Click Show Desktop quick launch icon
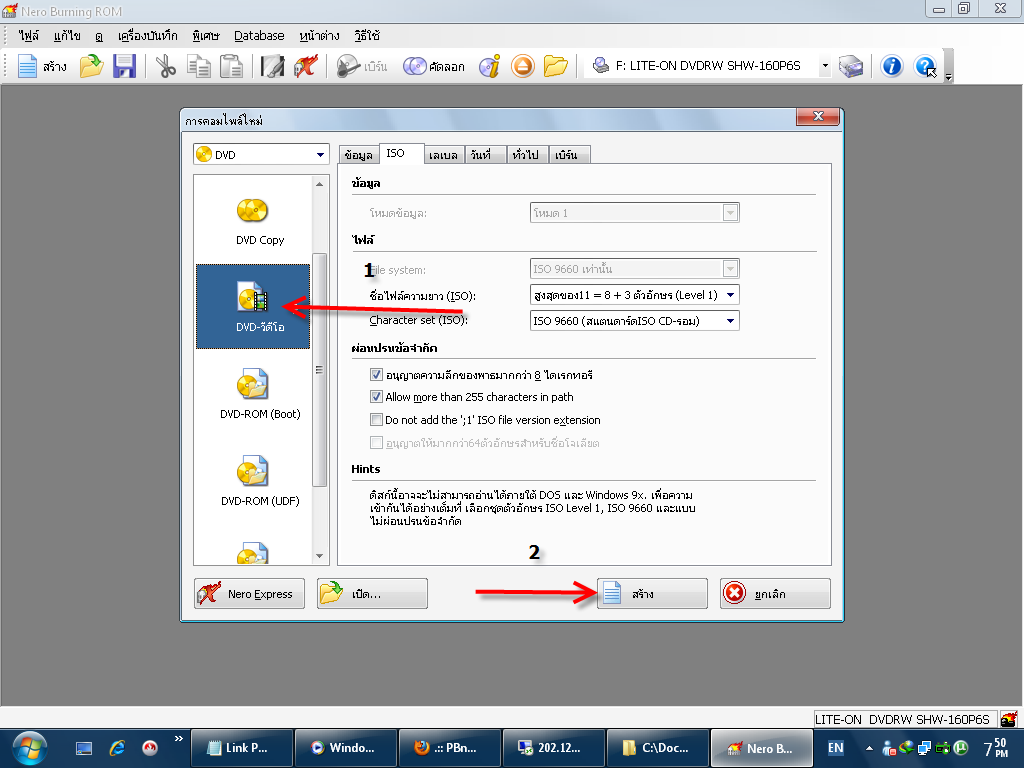This screenshot has height=768, width=1024. pos(84,748)
